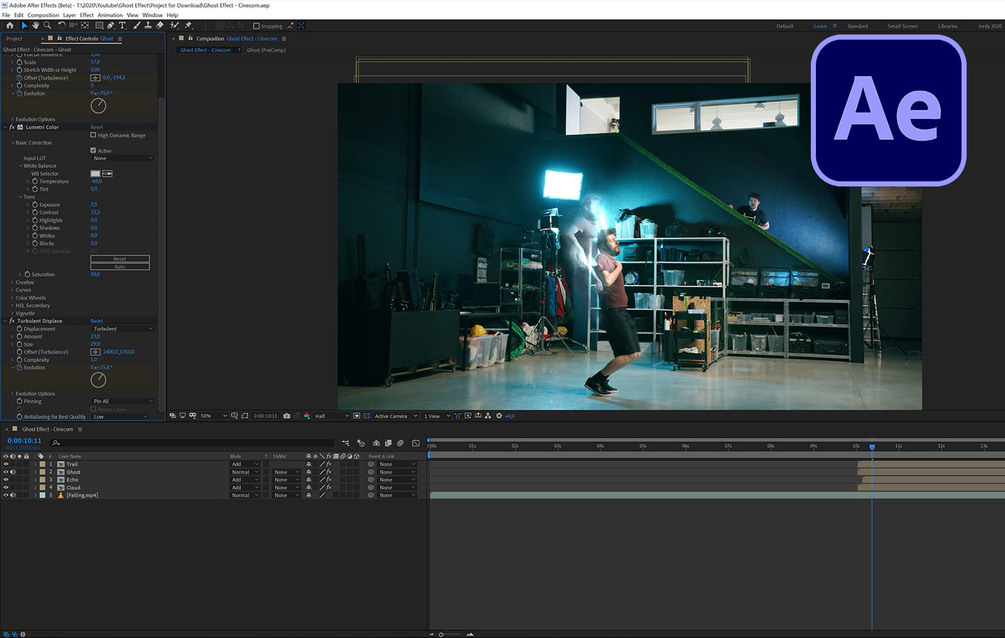
Task: Select the Pen tool
Action: [x=110, y=26]
